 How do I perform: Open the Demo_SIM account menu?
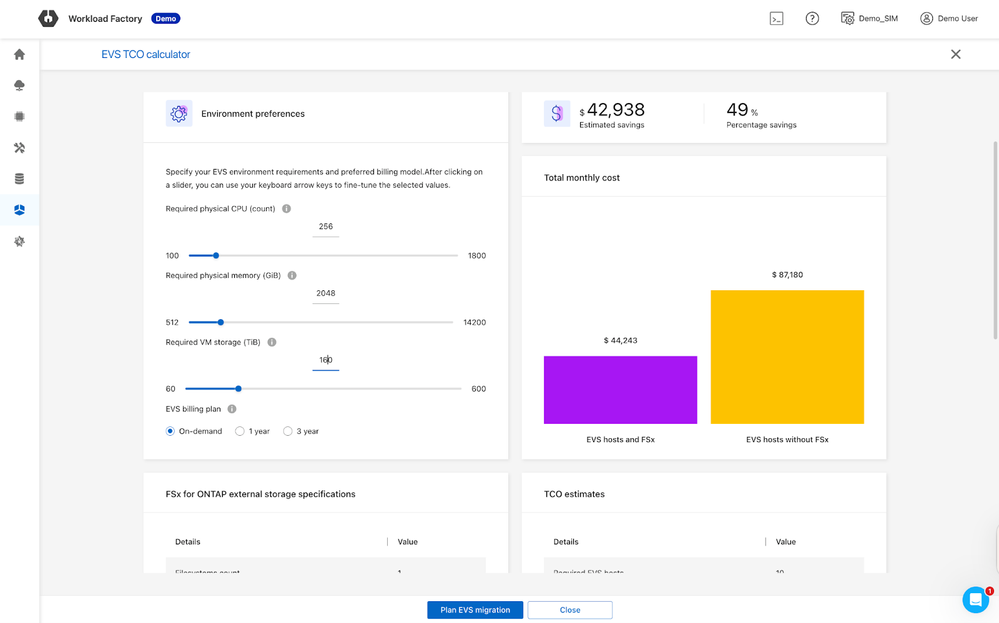(869, 19)
